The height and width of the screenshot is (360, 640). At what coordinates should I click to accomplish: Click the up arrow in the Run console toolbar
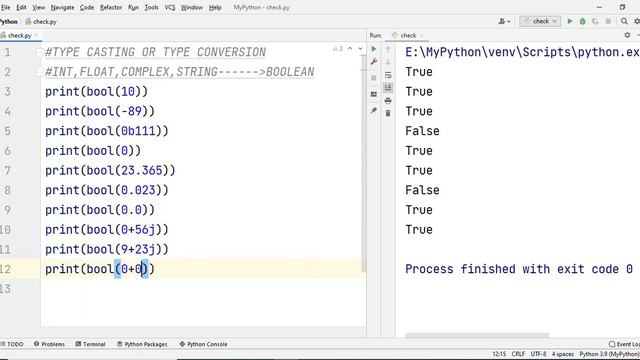pyautogui.click(x=388, y=49)
